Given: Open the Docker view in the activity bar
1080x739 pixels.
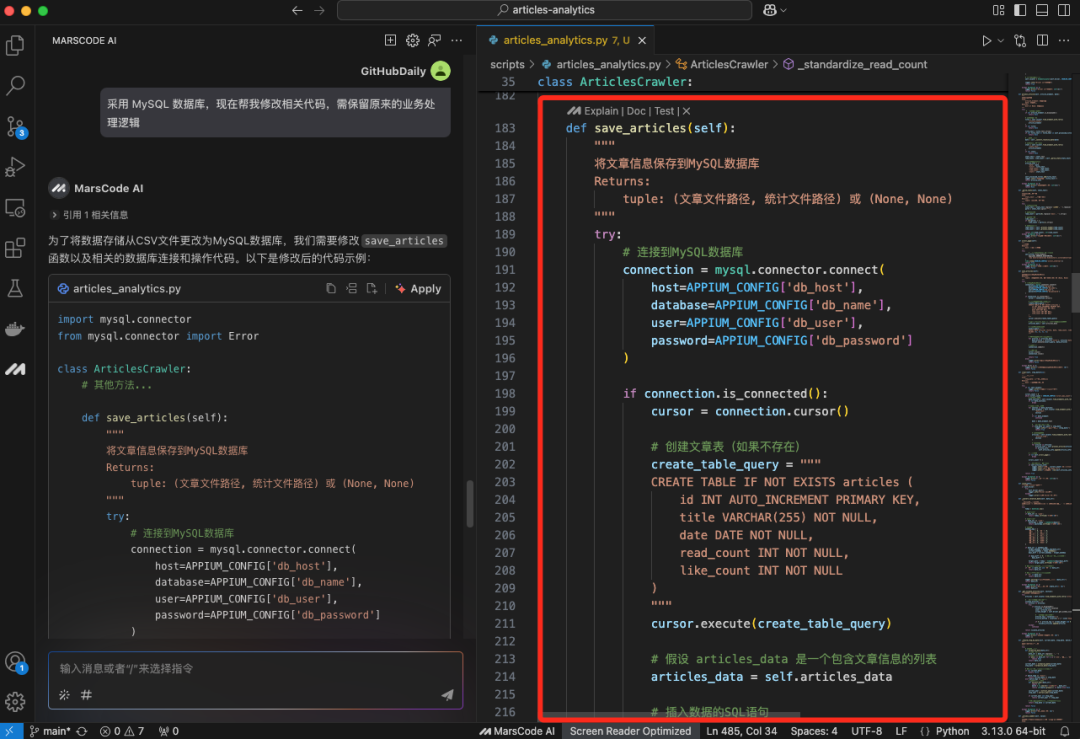Looking at the screenshot, I should click(x=15, y=329).
